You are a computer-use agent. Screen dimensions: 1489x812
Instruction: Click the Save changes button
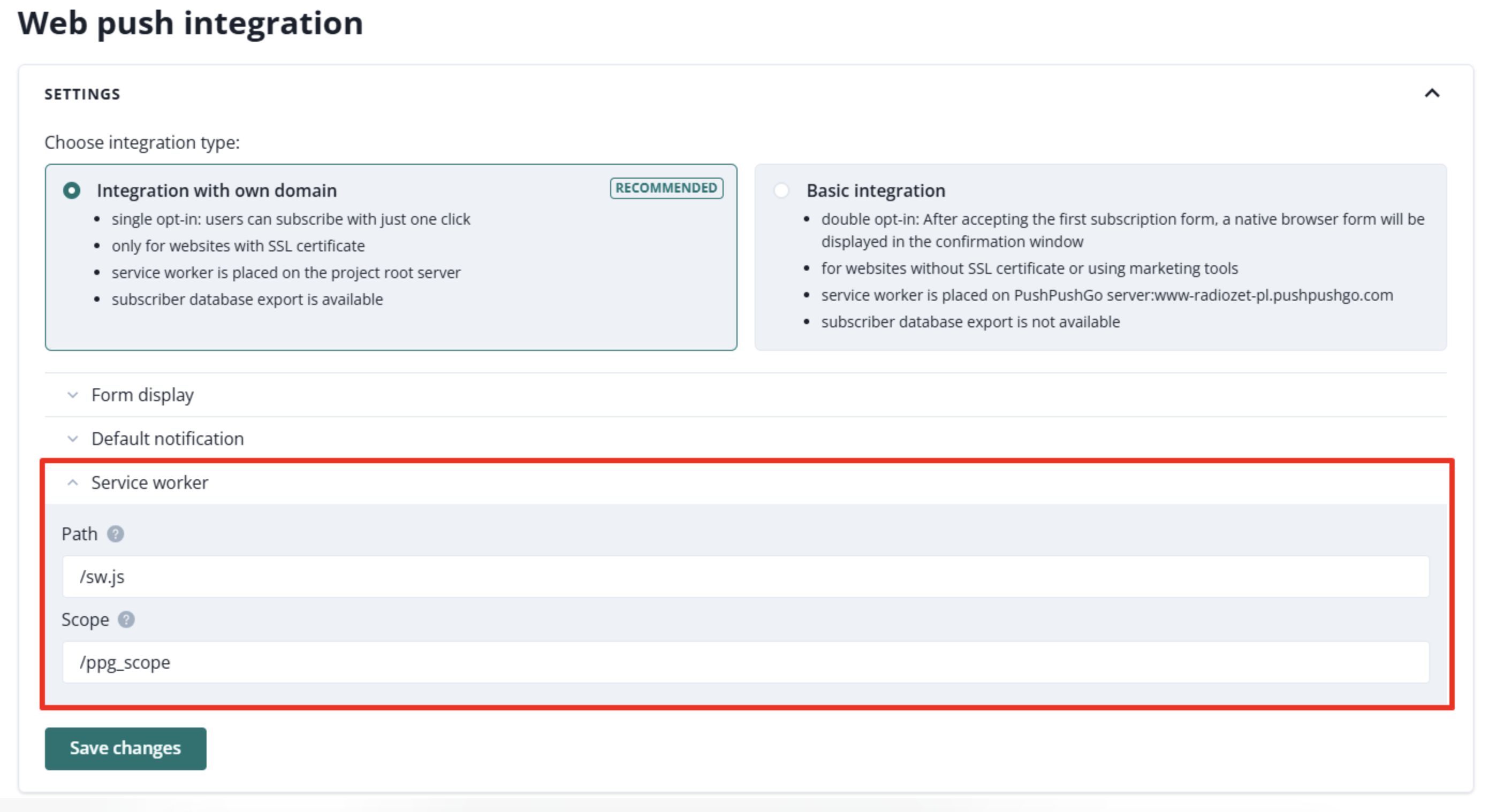[125, 748]
